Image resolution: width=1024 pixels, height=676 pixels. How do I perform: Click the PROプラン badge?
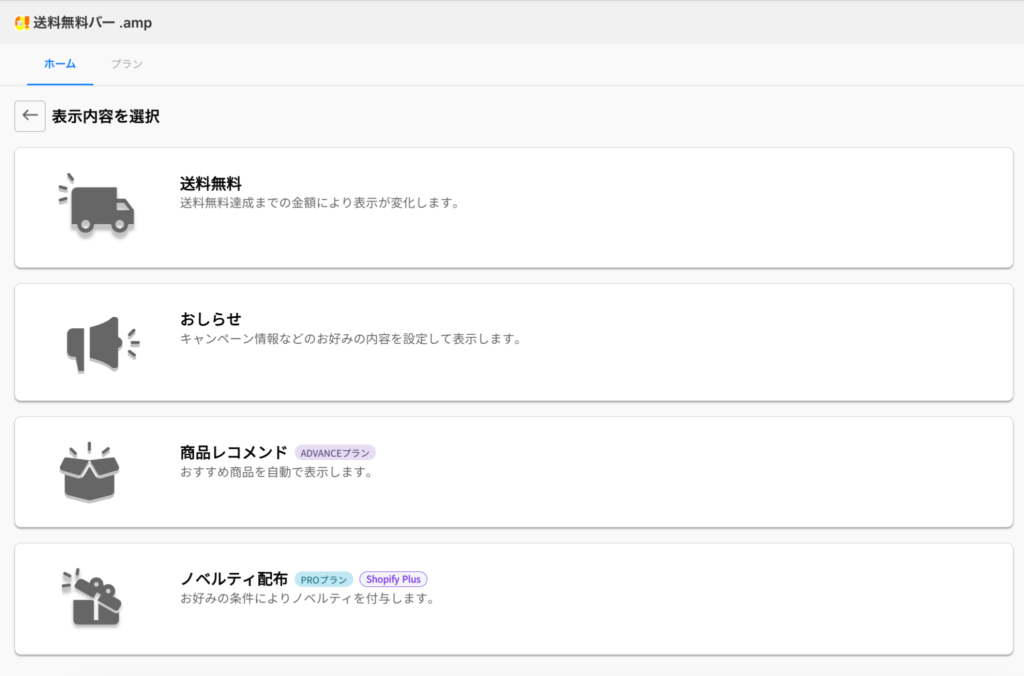click(324, 579)
